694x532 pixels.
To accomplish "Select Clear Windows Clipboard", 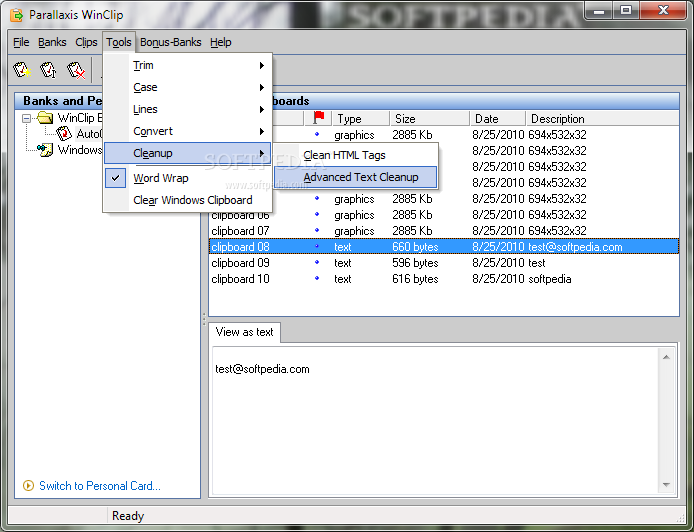I will (x=187, y=200).
